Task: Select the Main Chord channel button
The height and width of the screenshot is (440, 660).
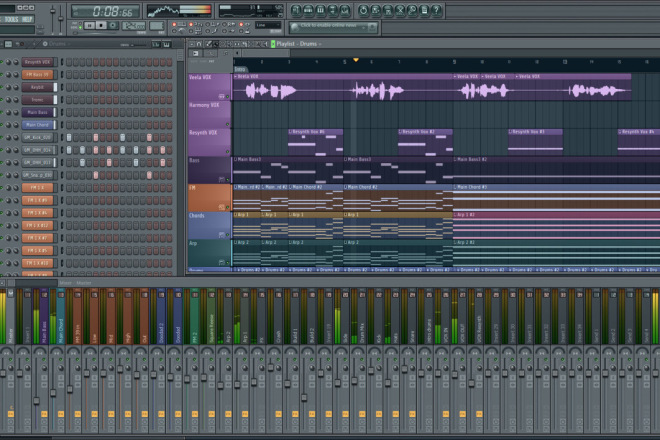Action: pyautogui.click(x=38, y=125)
